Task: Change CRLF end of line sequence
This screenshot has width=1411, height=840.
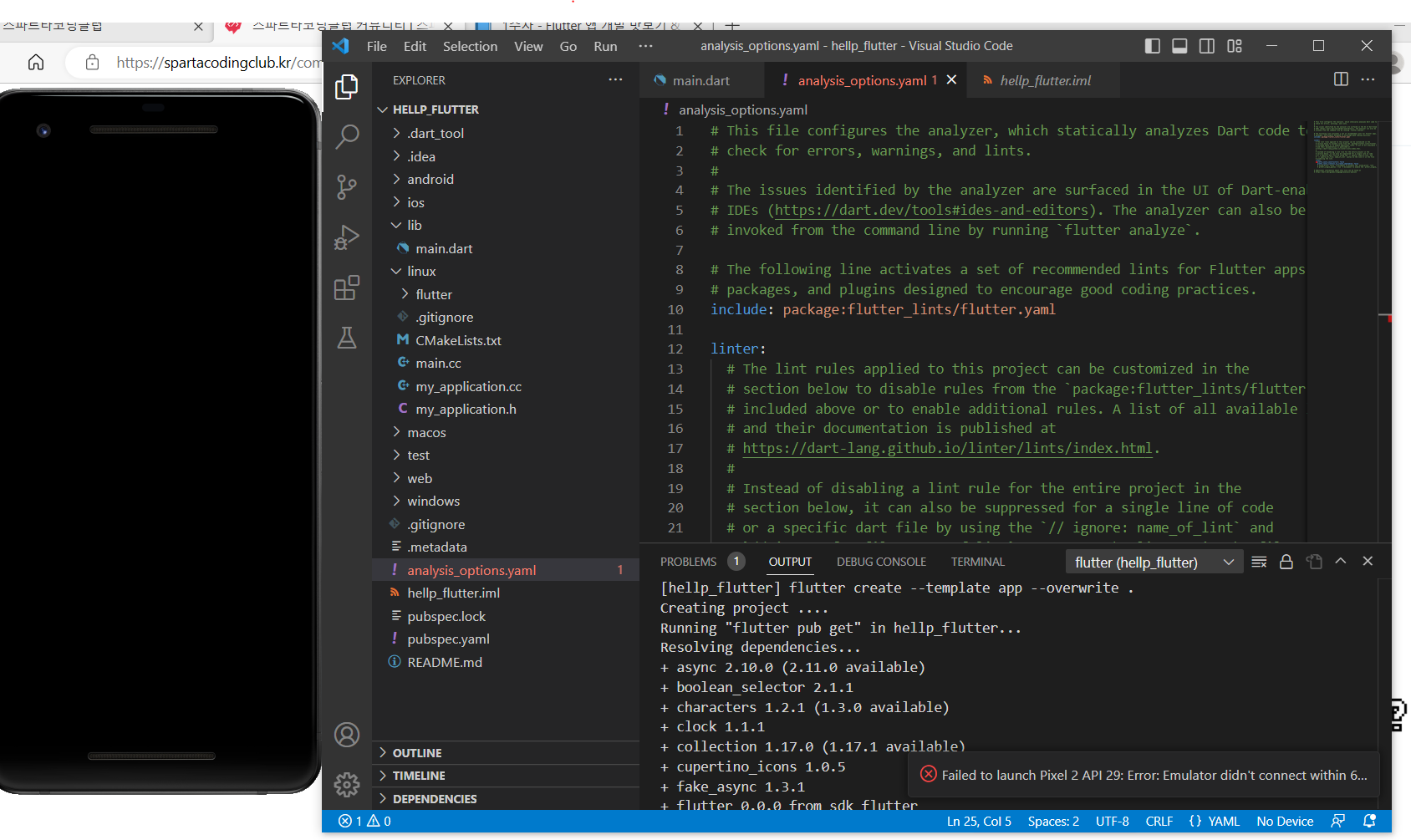Action: pos(1159,822)
